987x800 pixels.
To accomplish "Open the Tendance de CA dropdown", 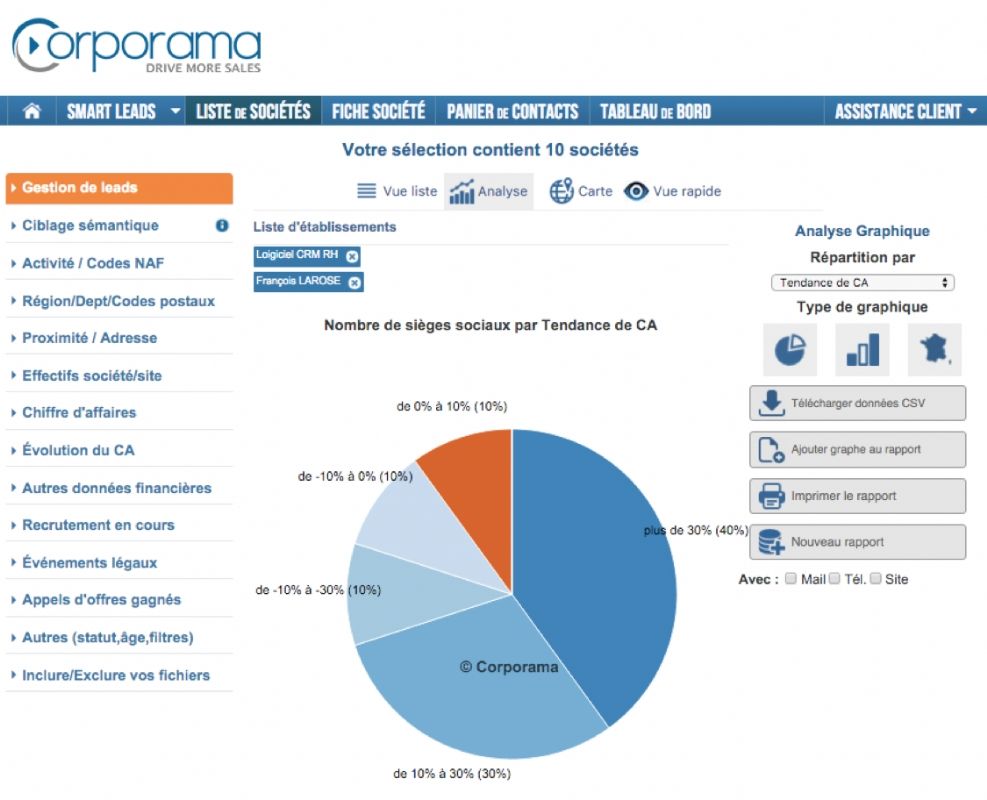I will (862, 283).
